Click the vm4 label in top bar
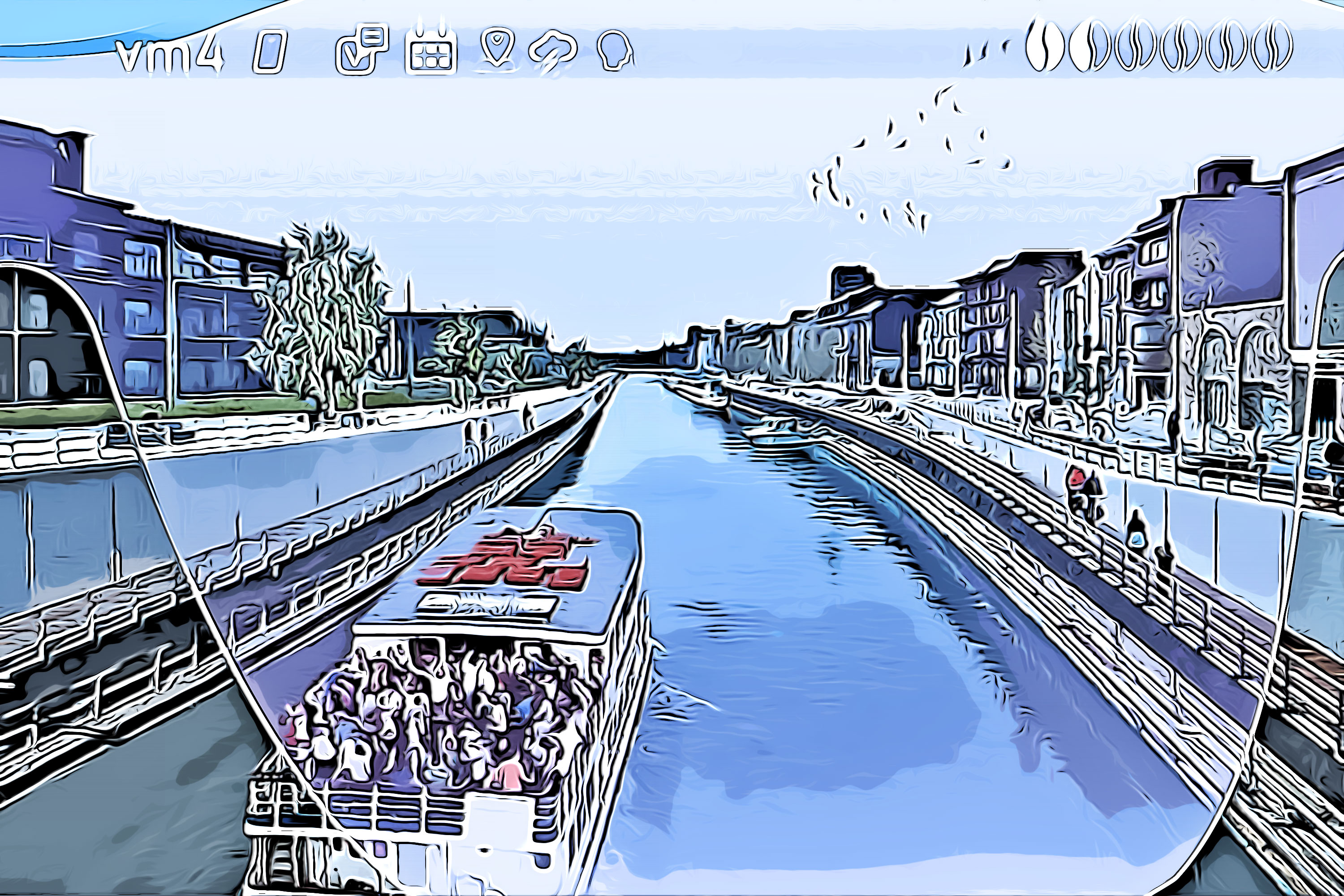1344x896 pixels. tap(170, 56)
